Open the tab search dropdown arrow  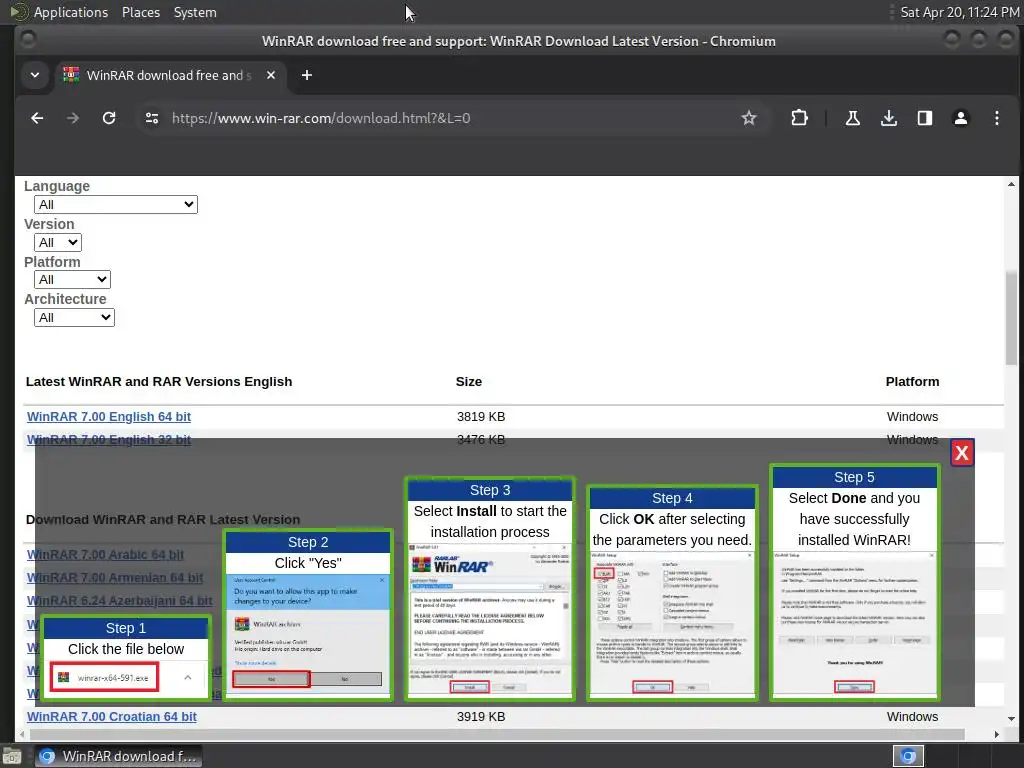35,75
